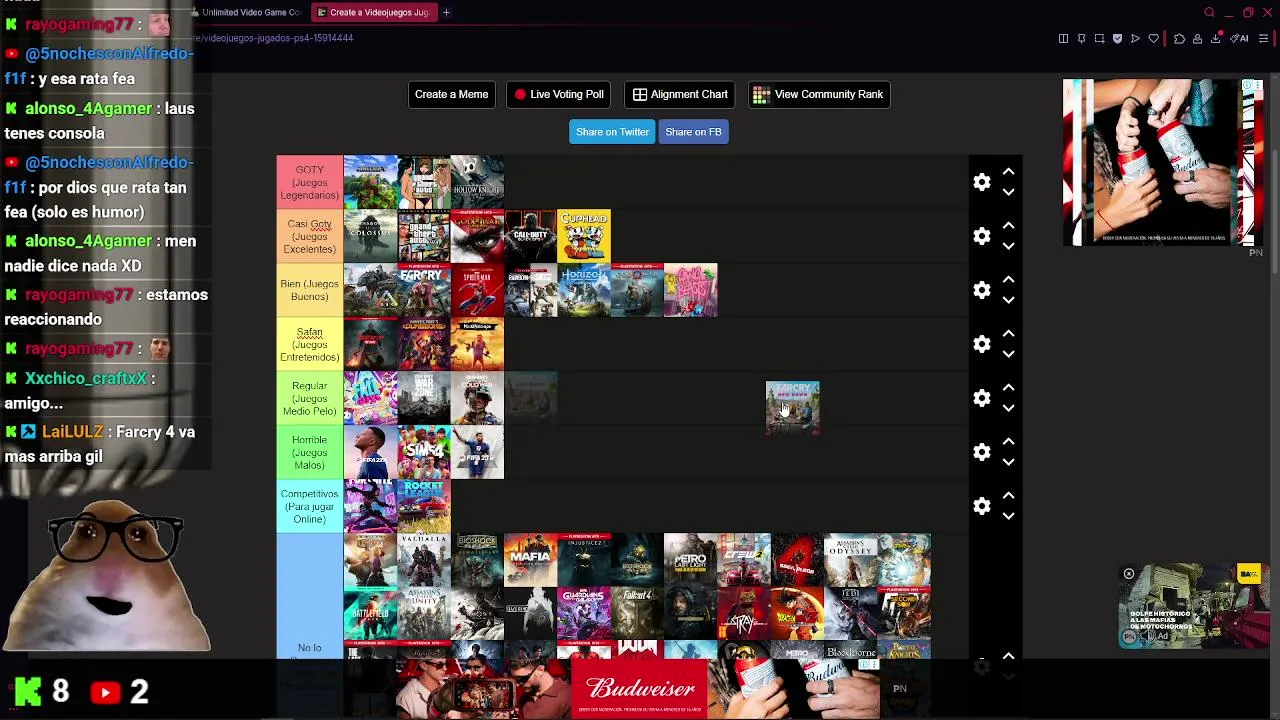Viewport: 1280px width, 720px height.
Task: Move the Competitivos row up
Action: coord(1009,495)
